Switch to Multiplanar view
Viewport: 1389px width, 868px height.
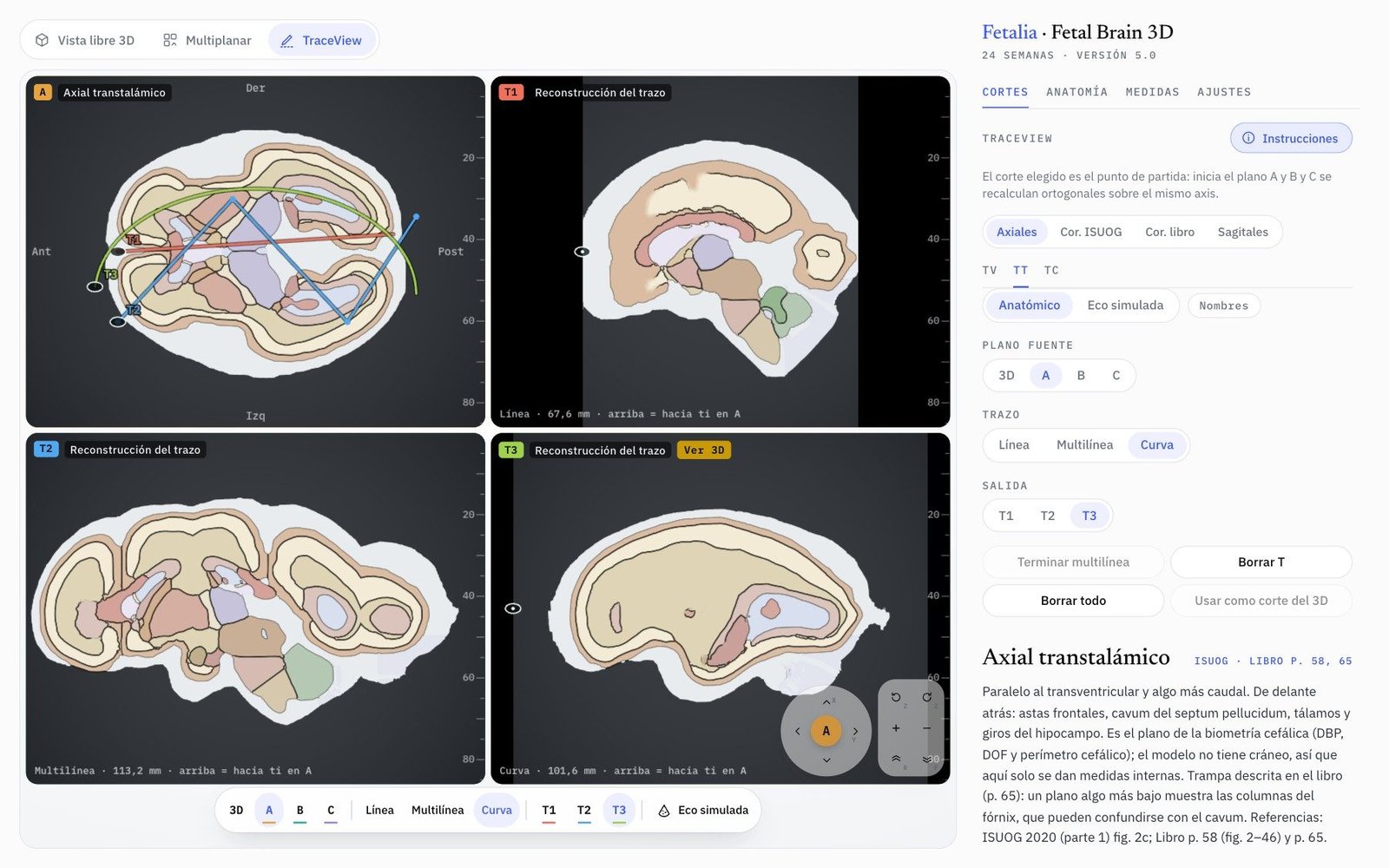pyautogui.click(x=207, y=40)
